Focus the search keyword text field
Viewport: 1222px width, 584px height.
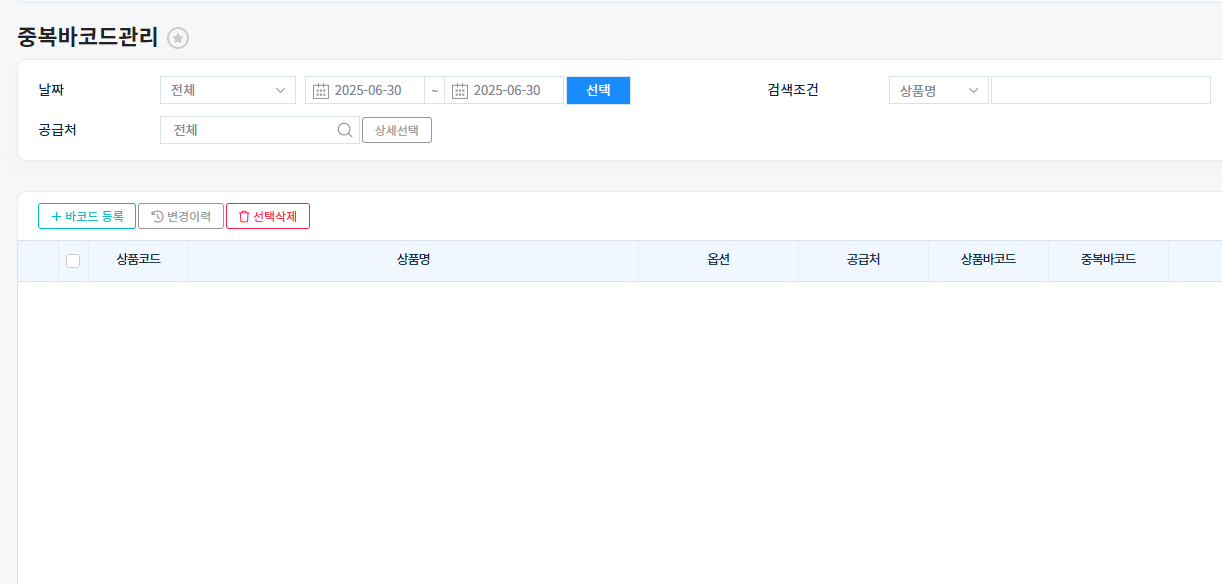[1100, 91]
